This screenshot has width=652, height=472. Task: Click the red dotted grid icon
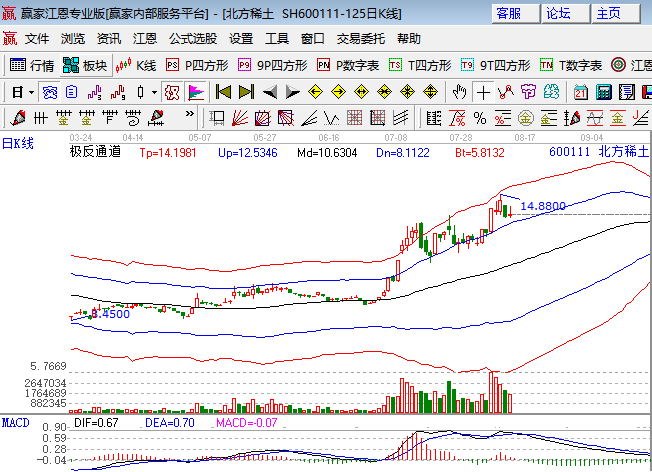tap(354, 118)
